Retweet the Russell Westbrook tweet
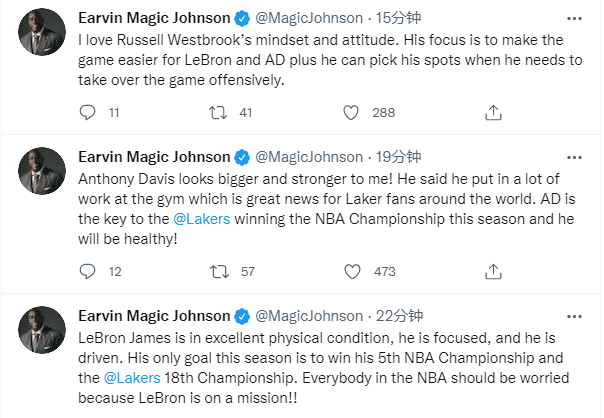 pos(217,113)
